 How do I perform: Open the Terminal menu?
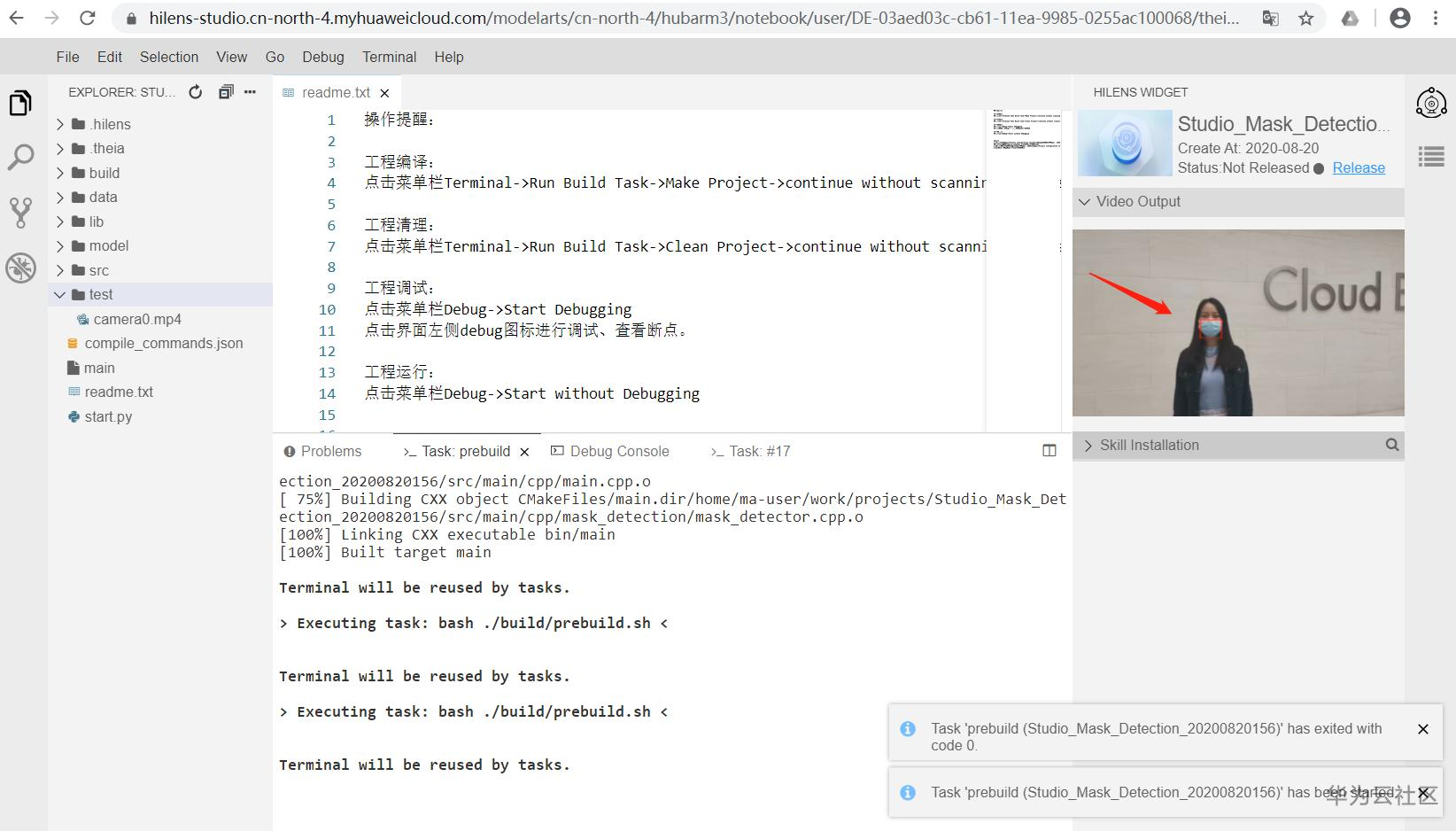click(389, 57)
